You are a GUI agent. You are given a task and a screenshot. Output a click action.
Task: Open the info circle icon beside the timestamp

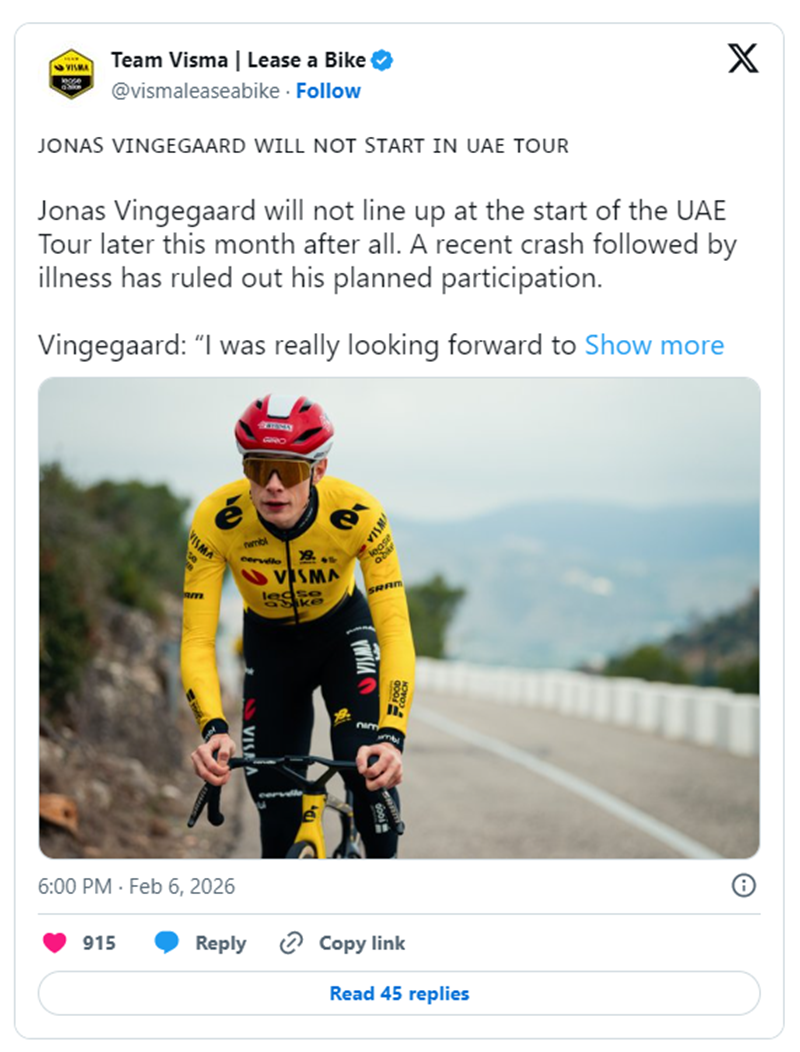coord(744,885)
